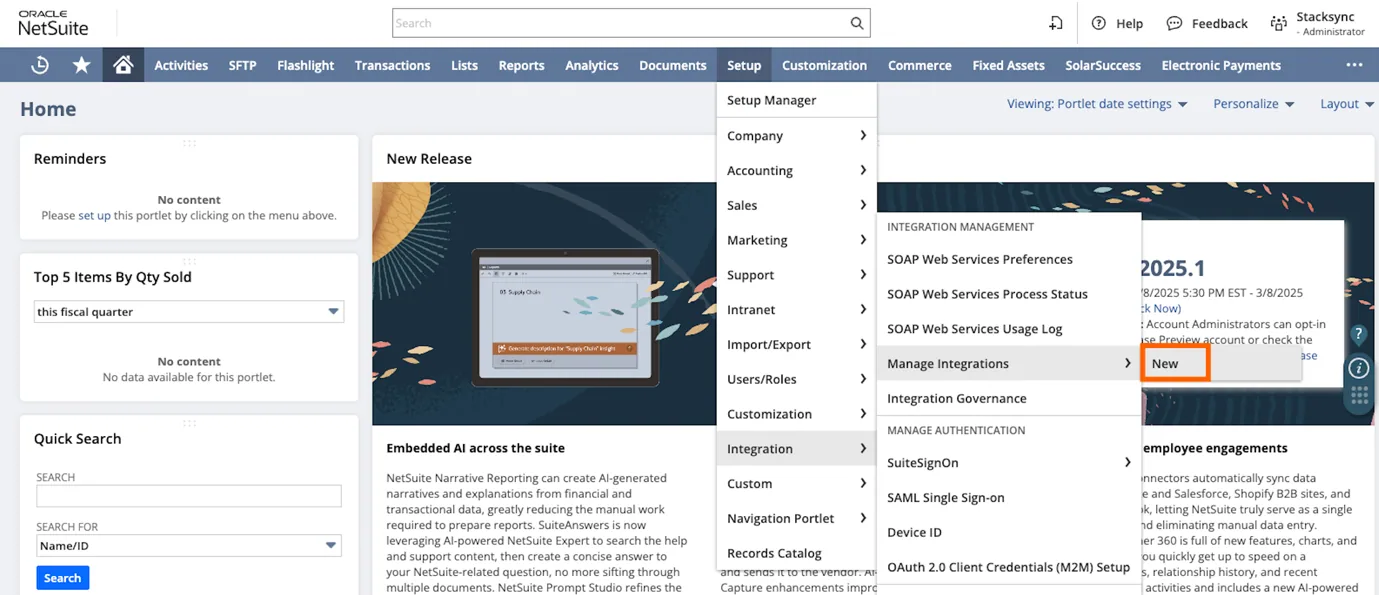Viewport: 1379px width, 595px height.
Task: Click the search magnifier icon
Action: pos(857,23)
